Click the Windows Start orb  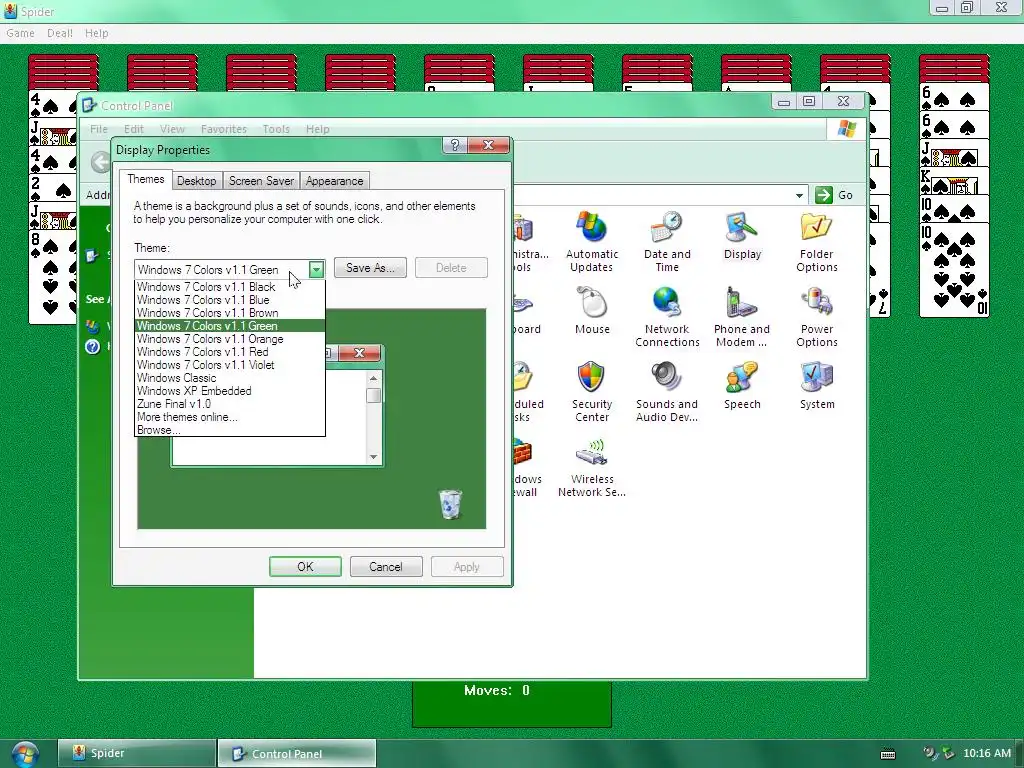pos(25,754)
